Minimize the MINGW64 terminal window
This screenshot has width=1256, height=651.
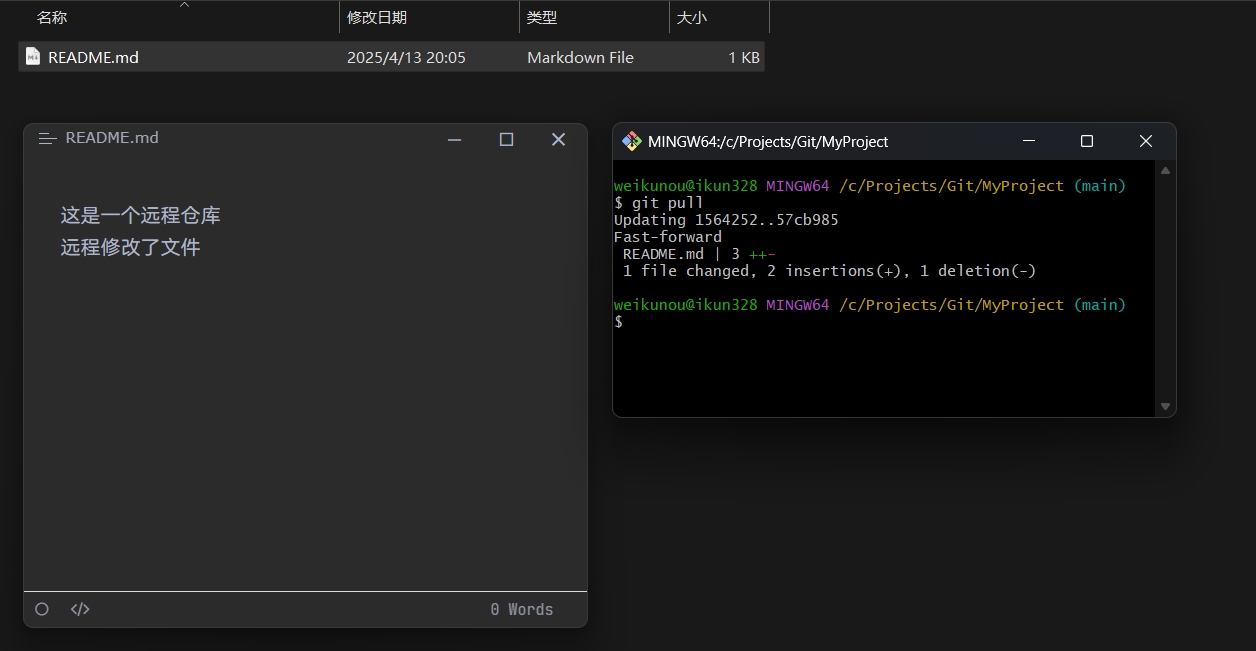click(x=1028, y=141)
